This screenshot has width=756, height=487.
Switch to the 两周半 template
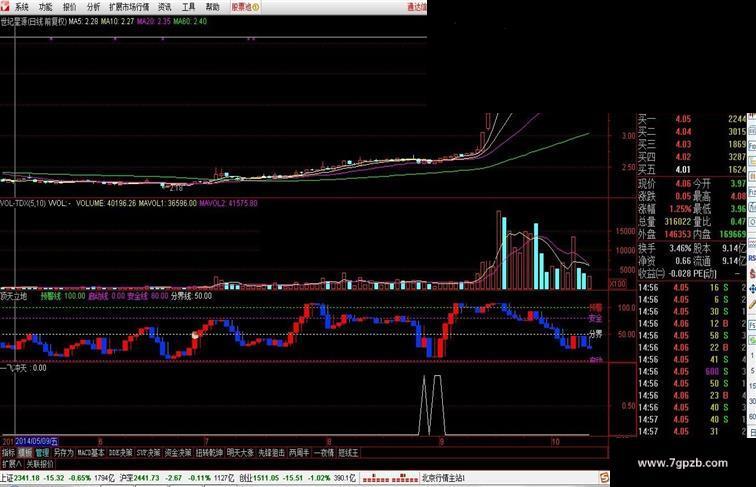click(299, 452)
